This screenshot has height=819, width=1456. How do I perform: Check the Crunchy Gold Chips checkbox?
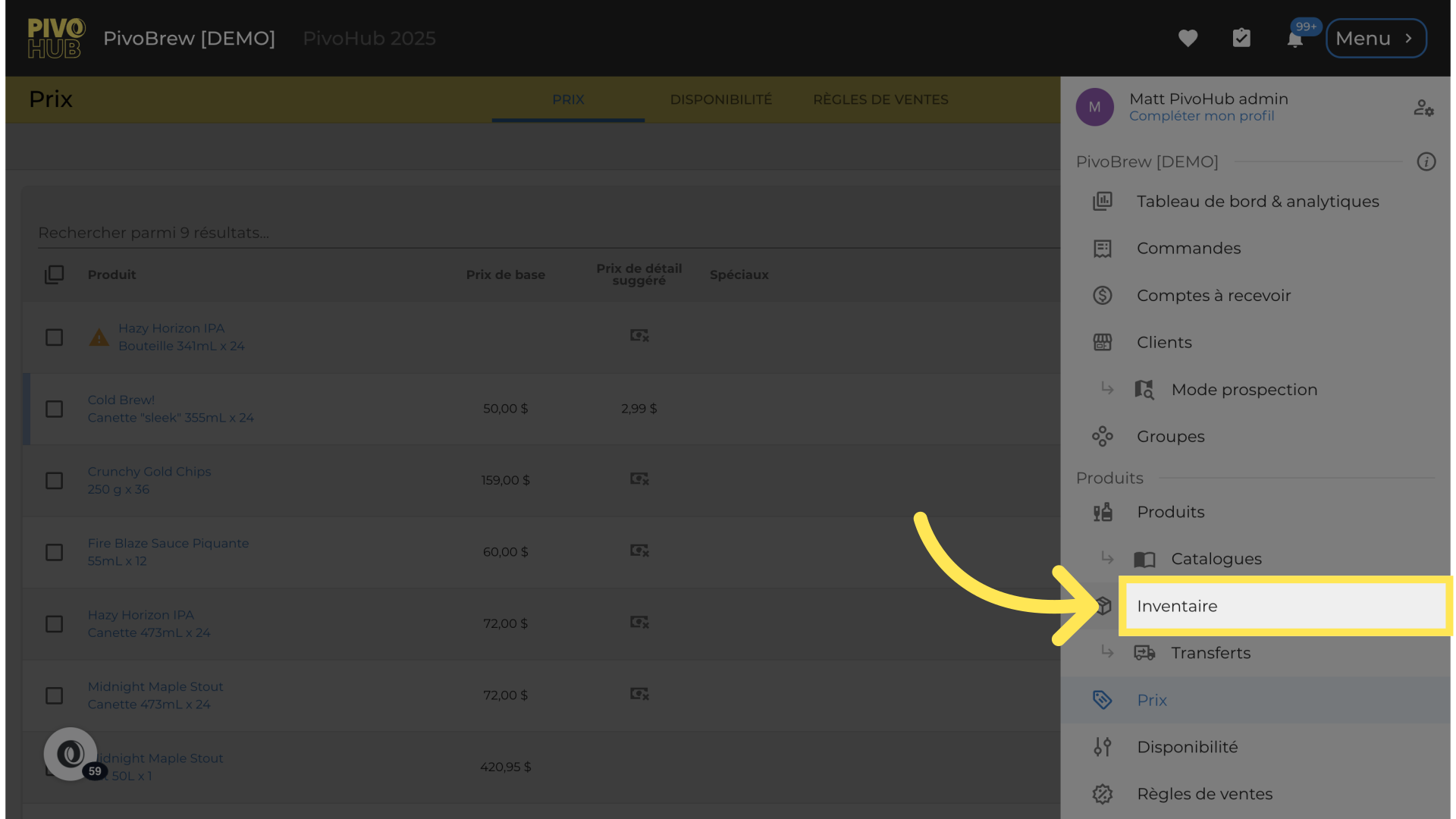click(54, 481)
